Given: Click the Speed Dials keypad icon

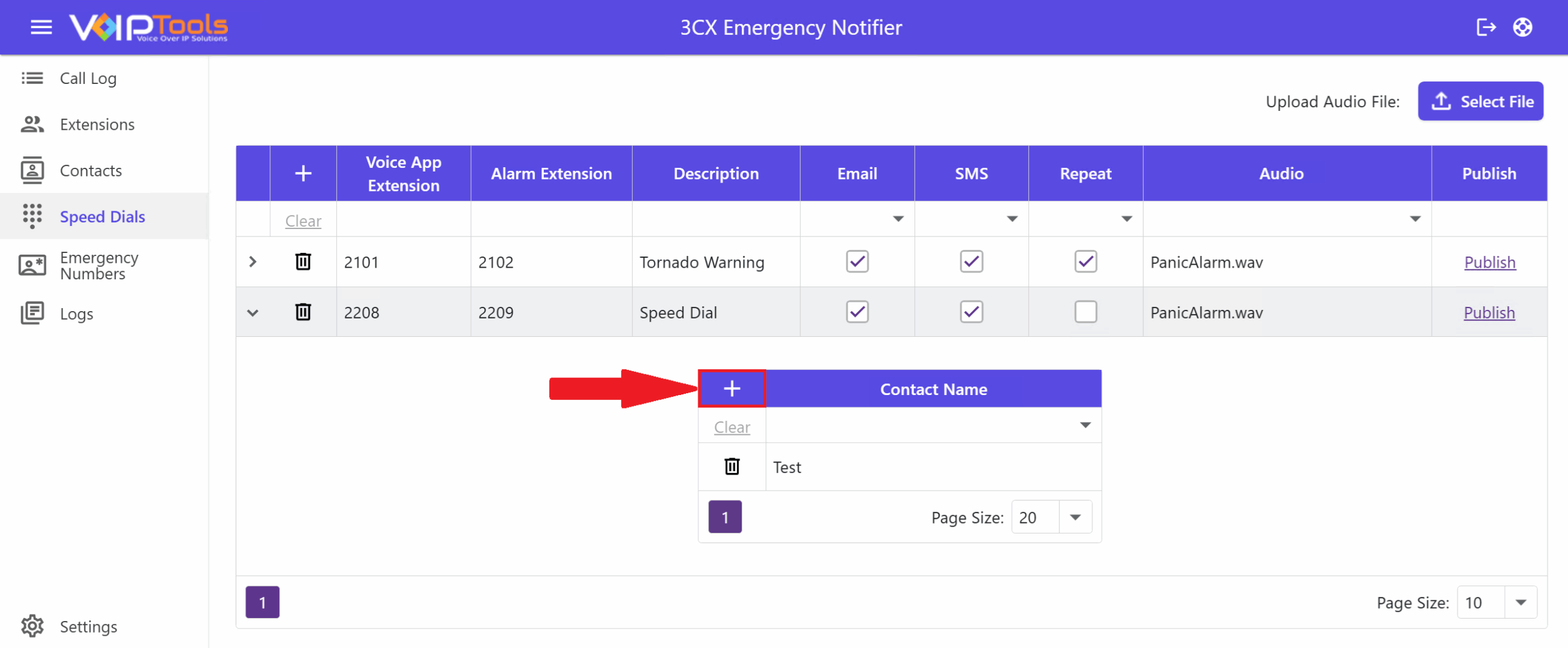Looking at the screenshot, I should point(32,216).
